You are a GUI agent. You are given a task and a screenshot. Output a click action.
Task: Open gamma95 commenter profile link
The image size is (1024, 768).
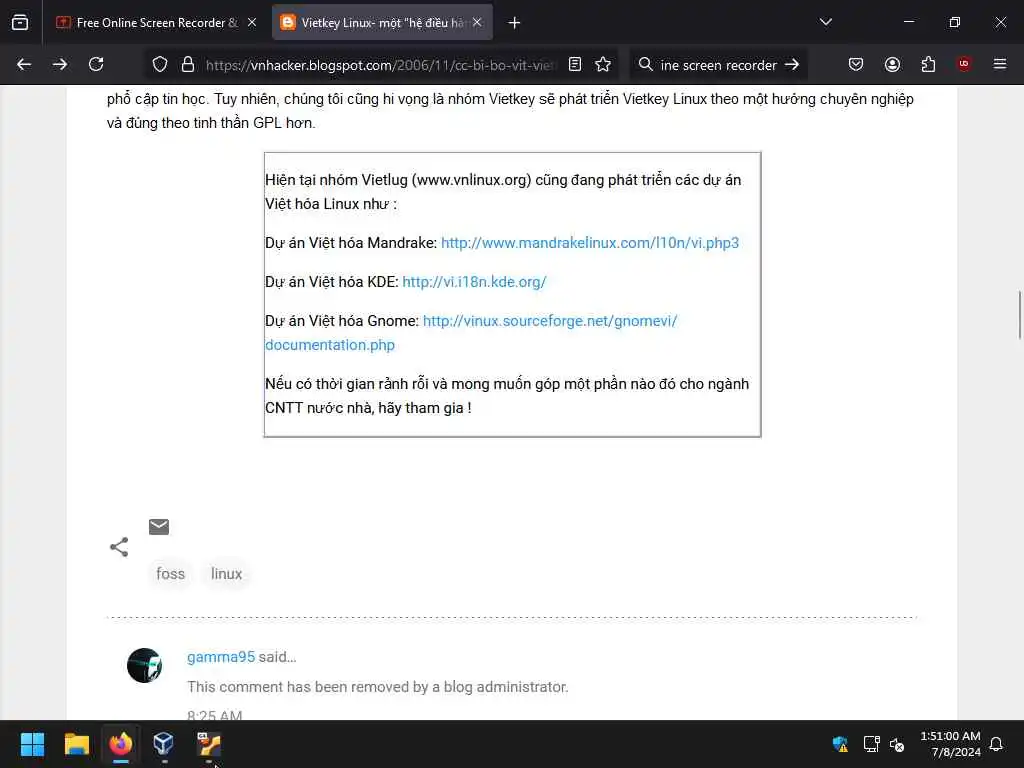pos(221,657)
